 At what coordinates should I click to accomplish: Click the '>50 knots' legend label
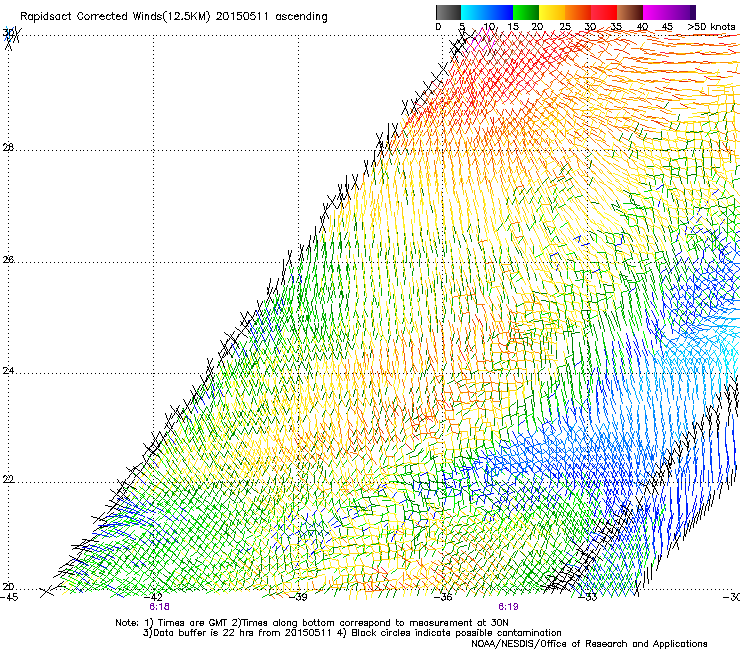[711, 27]
